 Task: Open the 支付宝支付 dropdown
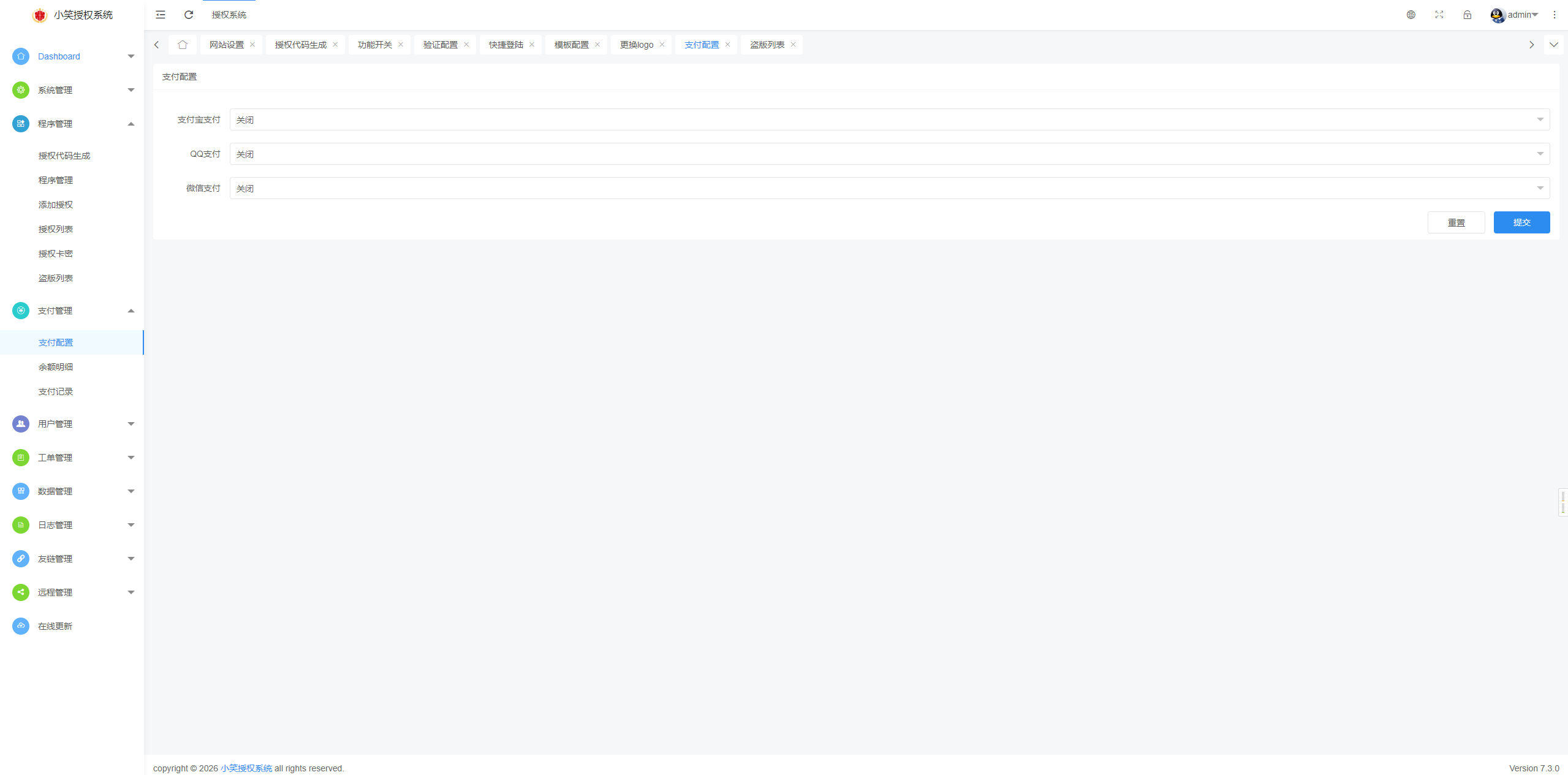click(889, 120)
